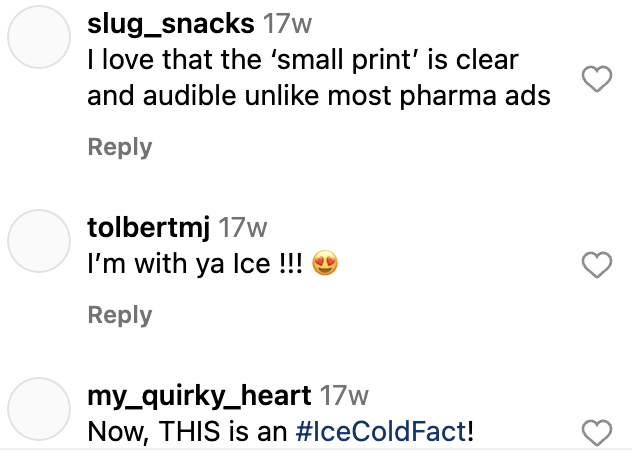Click the heart-eyes emoji in tolbertmj's comment
This screenshot has width=632, height=456.
(325, 263)
